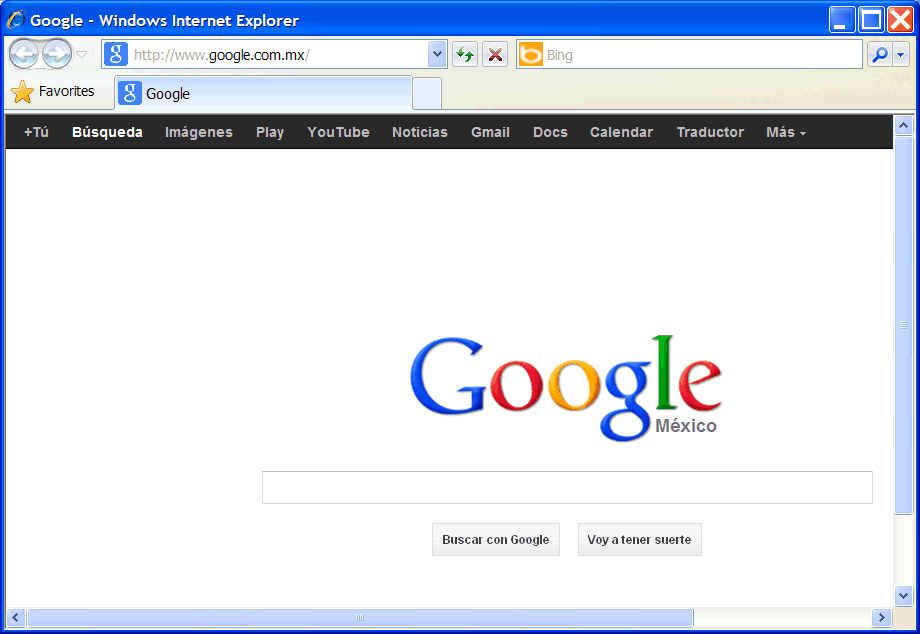Click Buscar con Google button
The height and width of the screenshot is (634, 920).
[x=496, y=539]
